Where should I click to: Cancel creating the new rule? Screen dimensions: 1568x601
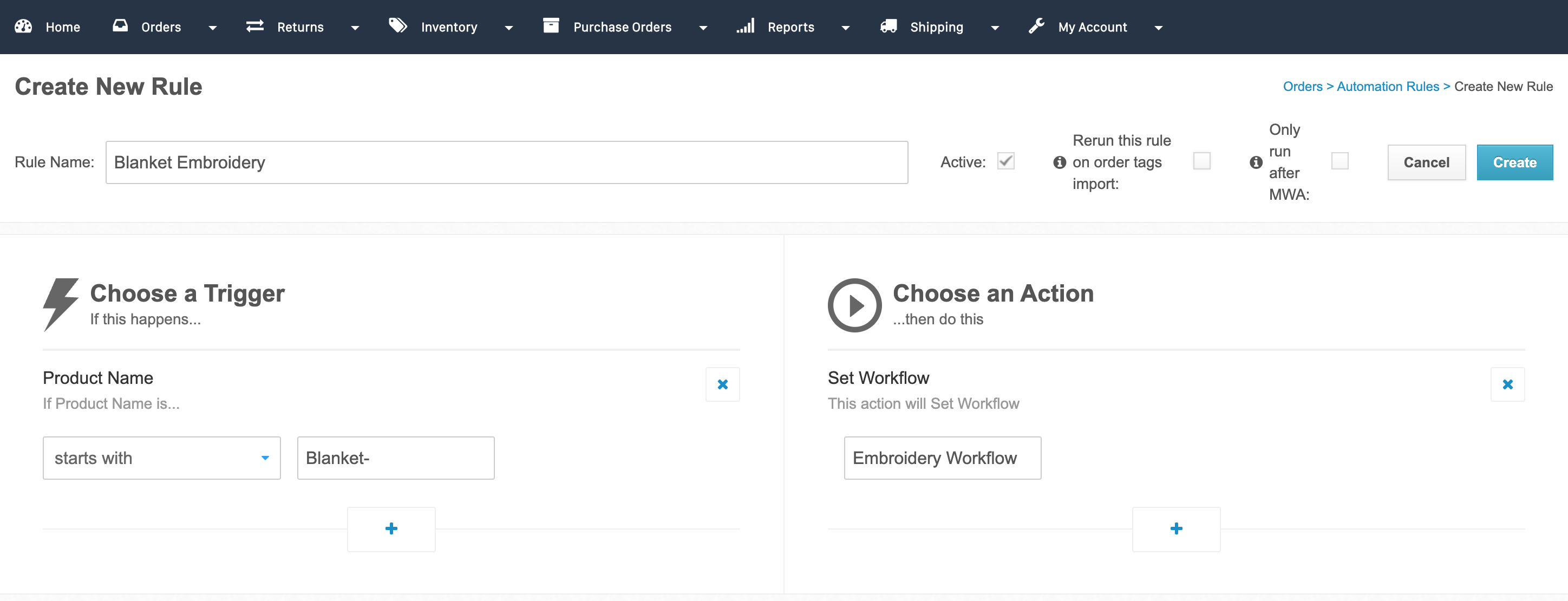(x=1426, y=162)
